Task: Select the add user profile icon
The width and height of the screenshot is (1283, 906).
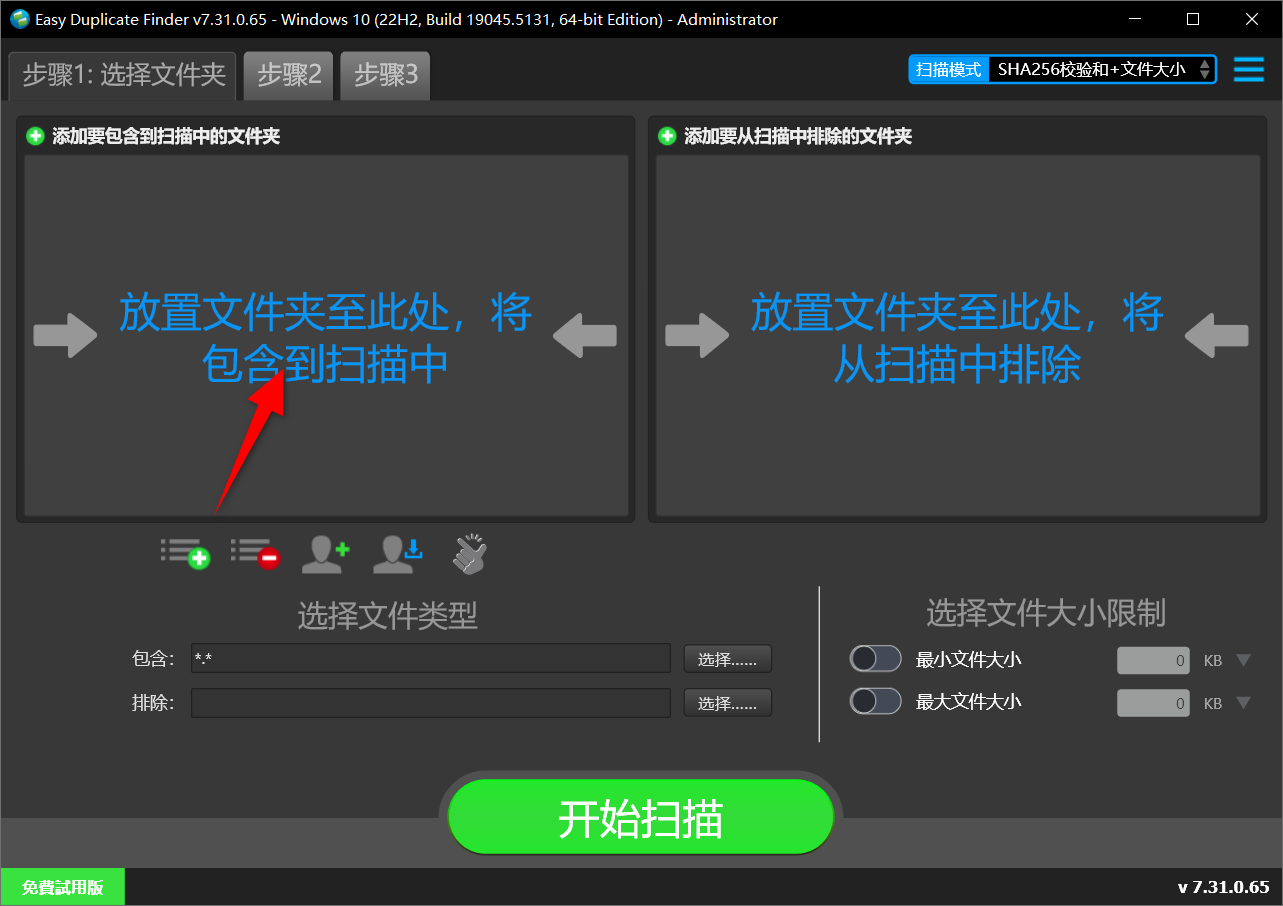Action: [325, 553]
